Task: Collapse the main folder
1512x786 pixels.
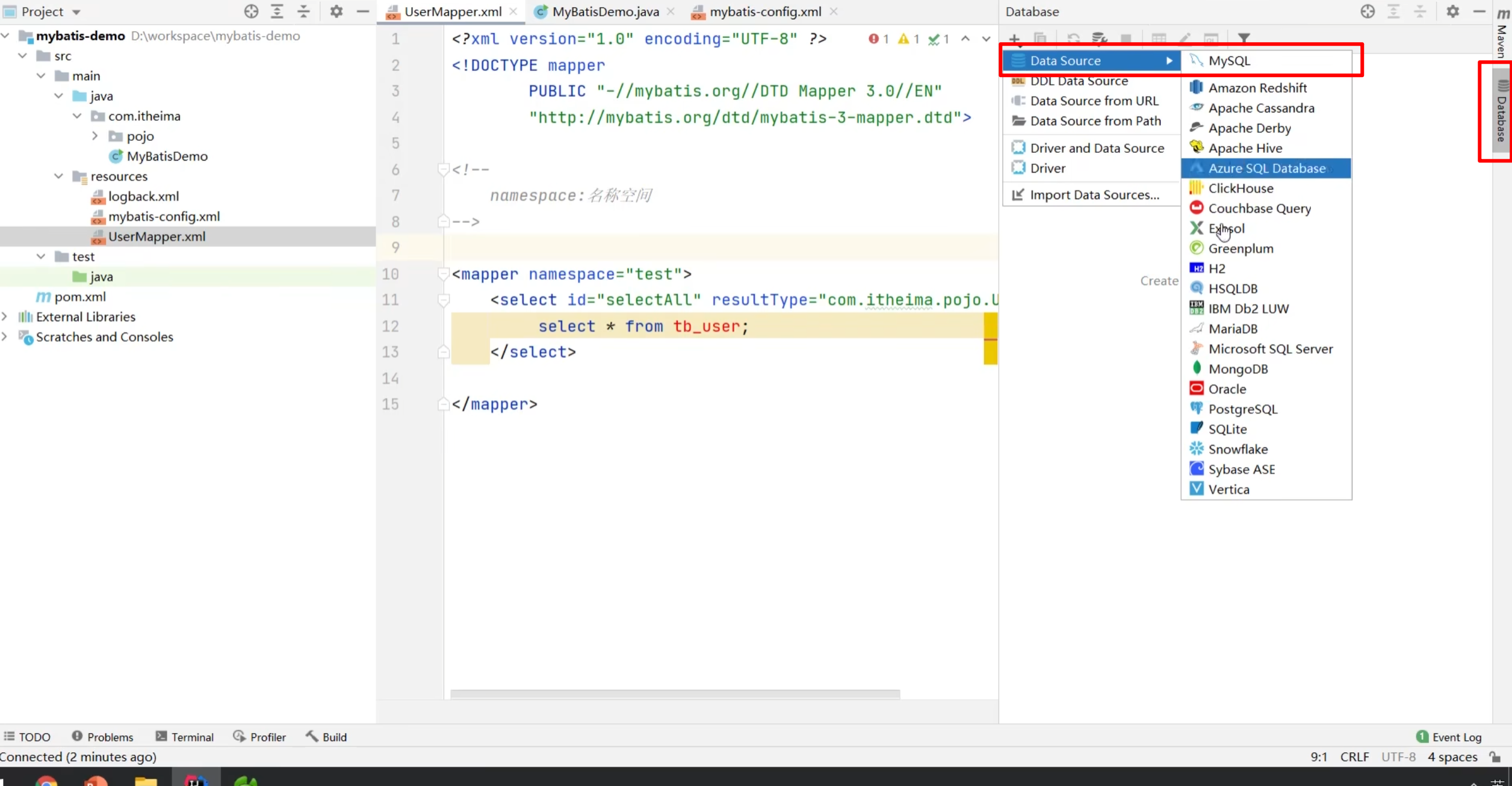Action: pyautogui.click(x=41, y=76)
